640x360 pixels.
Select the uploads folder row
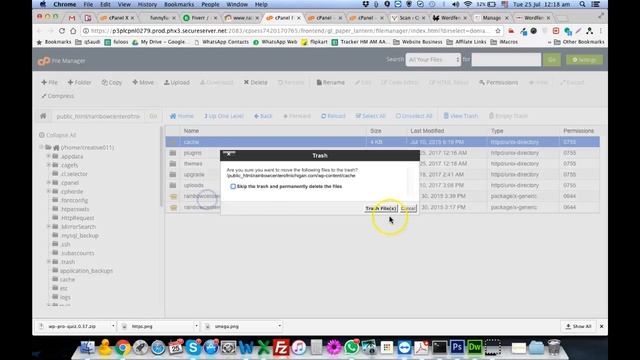pyautogui.click(x=382, y=185)
